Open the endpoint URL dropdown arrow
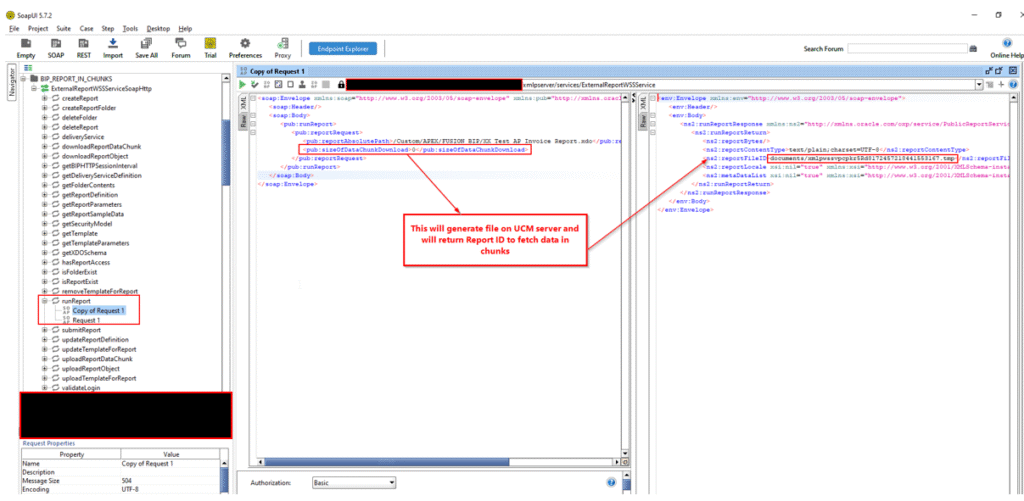Viewport: 1024px width, 501px height. click(x=979, y=84)
